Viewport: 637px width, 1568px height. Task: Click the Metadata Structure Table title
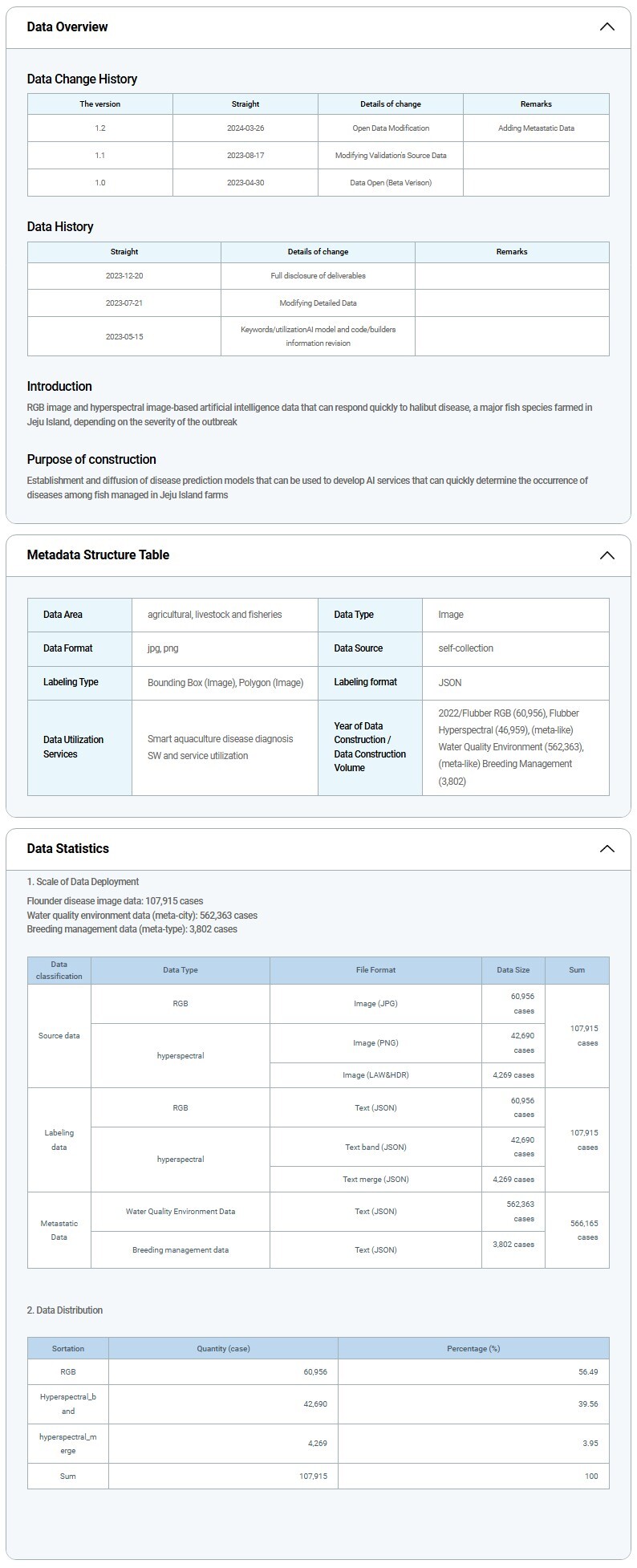pos(98,555)
